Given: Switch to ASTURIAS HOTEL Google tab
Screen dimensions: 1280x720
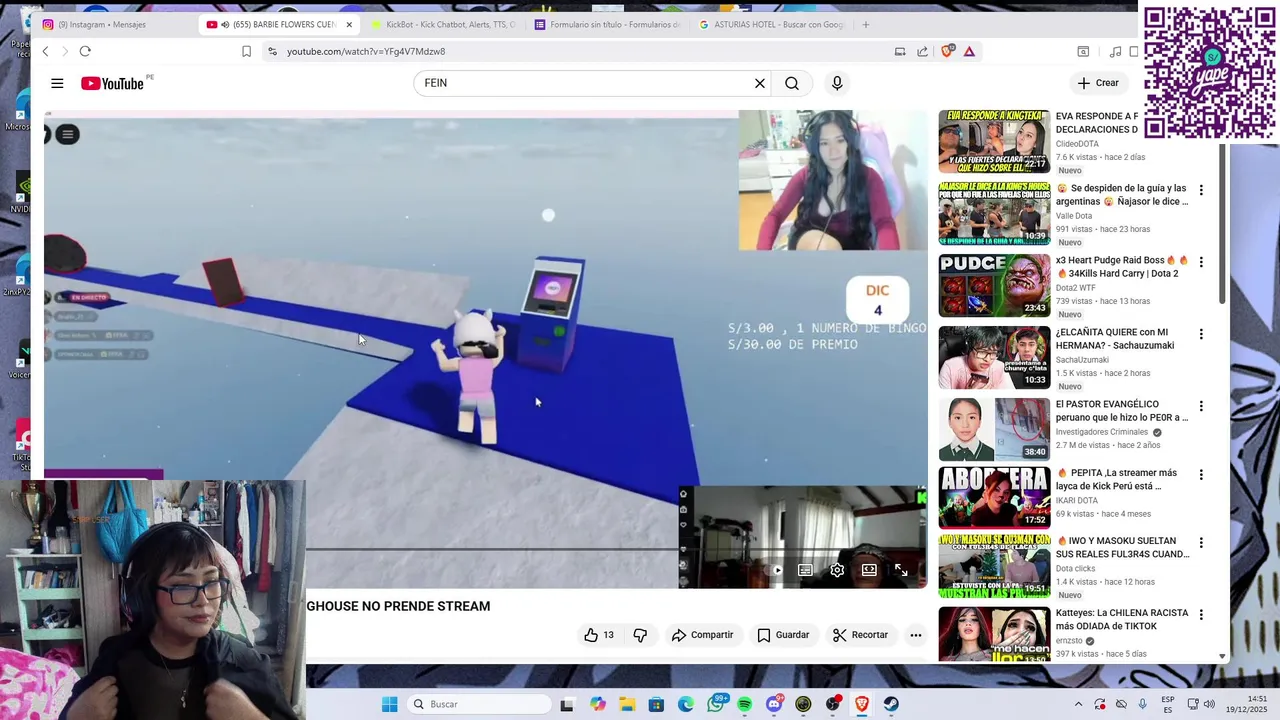Looking at the screenshot, I should (x=771, y=24).
